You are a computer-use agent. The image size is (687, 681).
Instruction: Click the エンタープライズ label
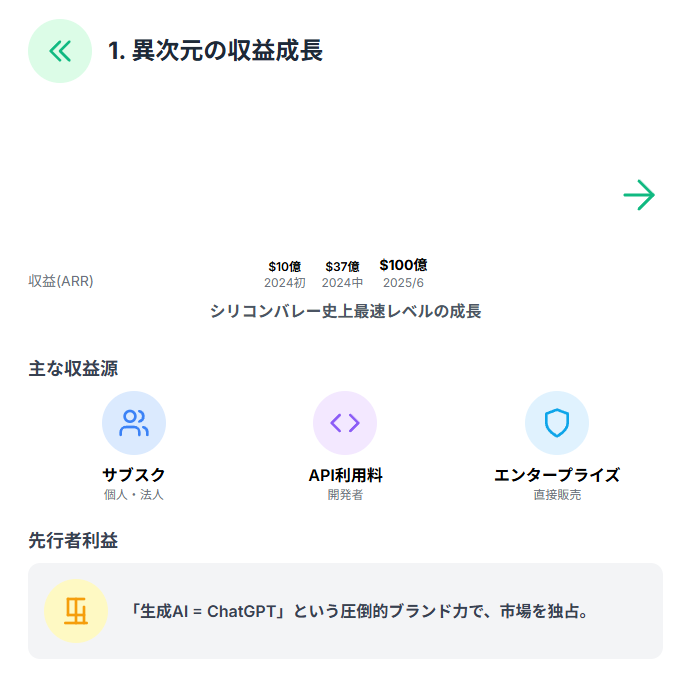click(x=557, y=475)
